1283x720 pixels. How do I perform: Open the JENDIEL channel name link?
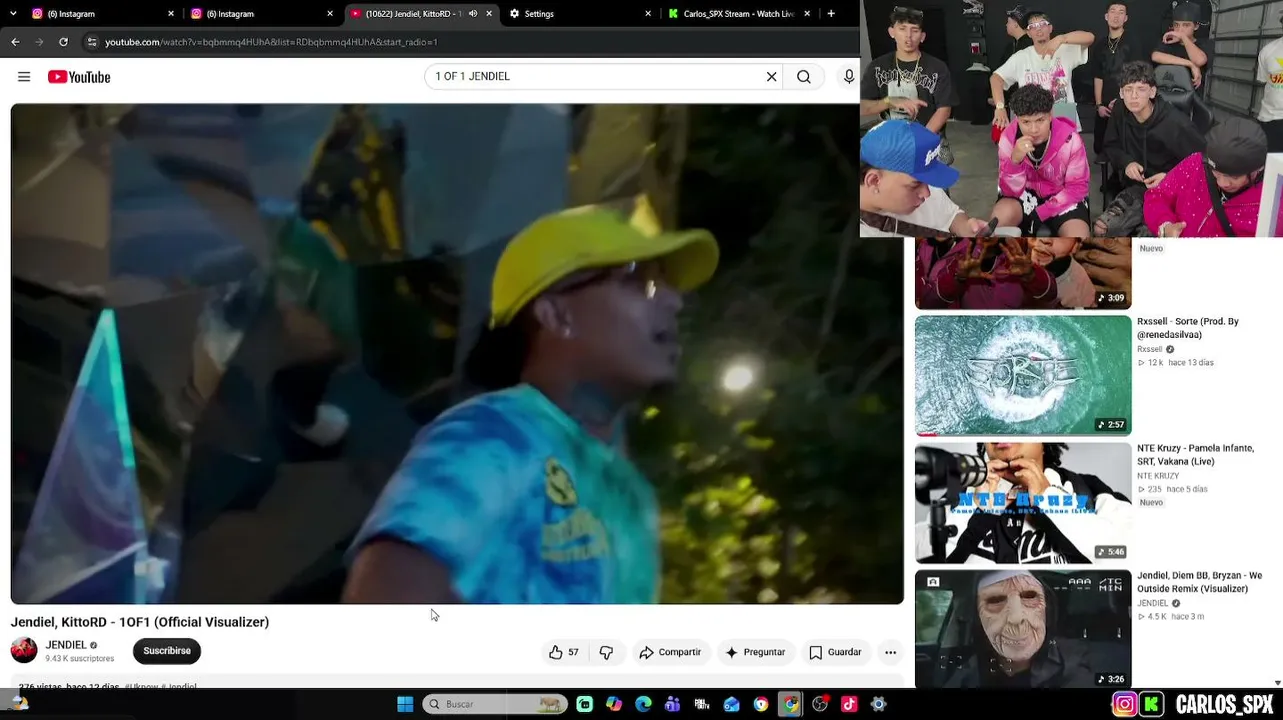click(66, 645)
